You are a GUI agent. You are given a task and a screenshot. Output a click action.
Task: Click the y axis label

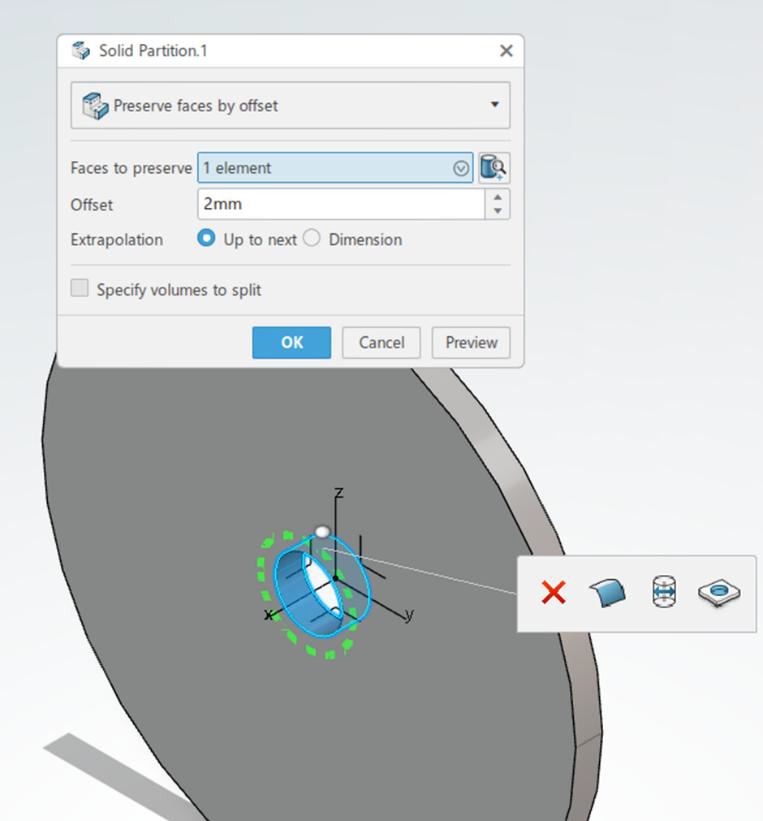409,615
